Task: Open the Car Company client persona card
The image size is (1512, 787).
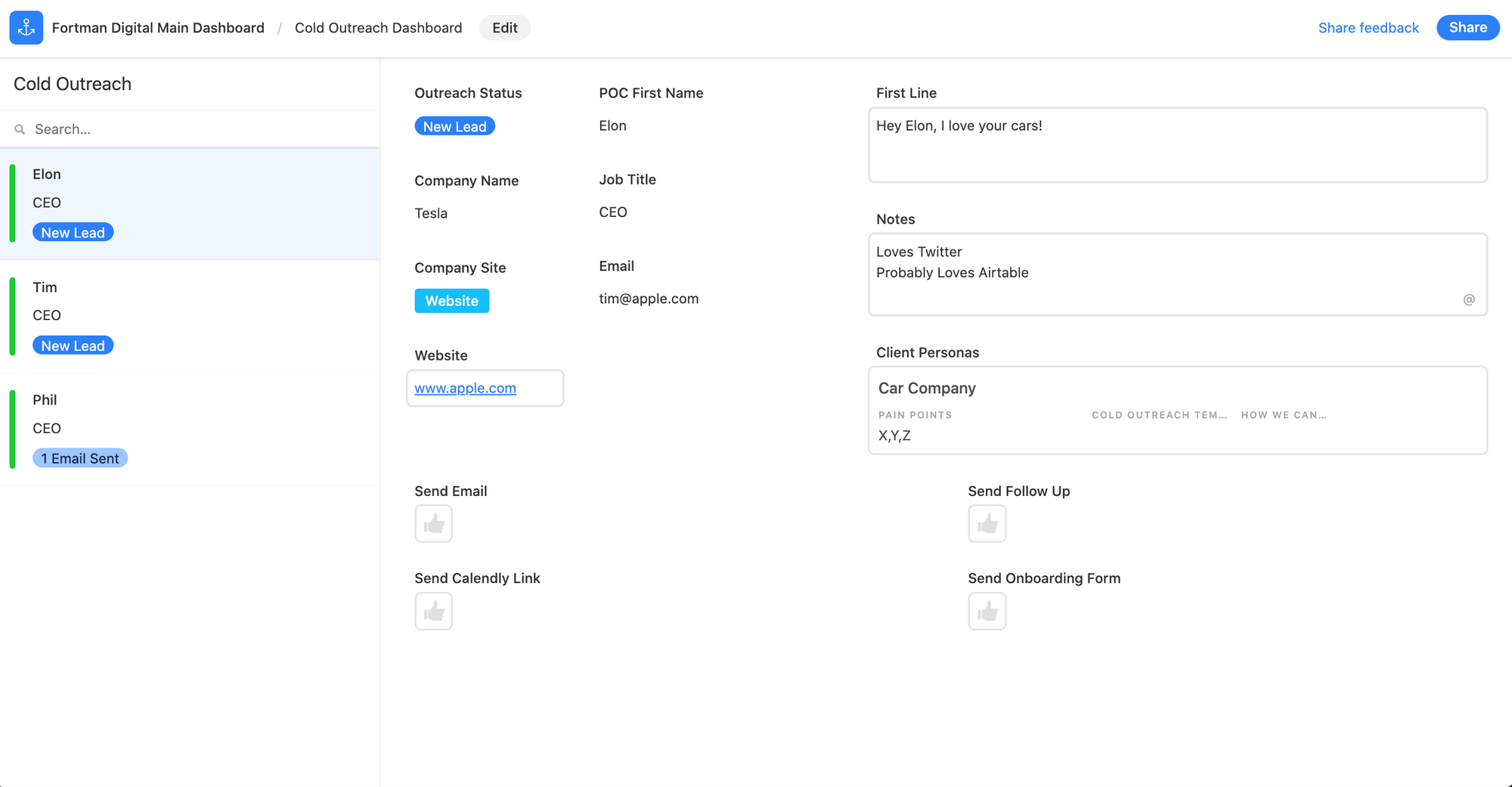Action: point(1178,411)
